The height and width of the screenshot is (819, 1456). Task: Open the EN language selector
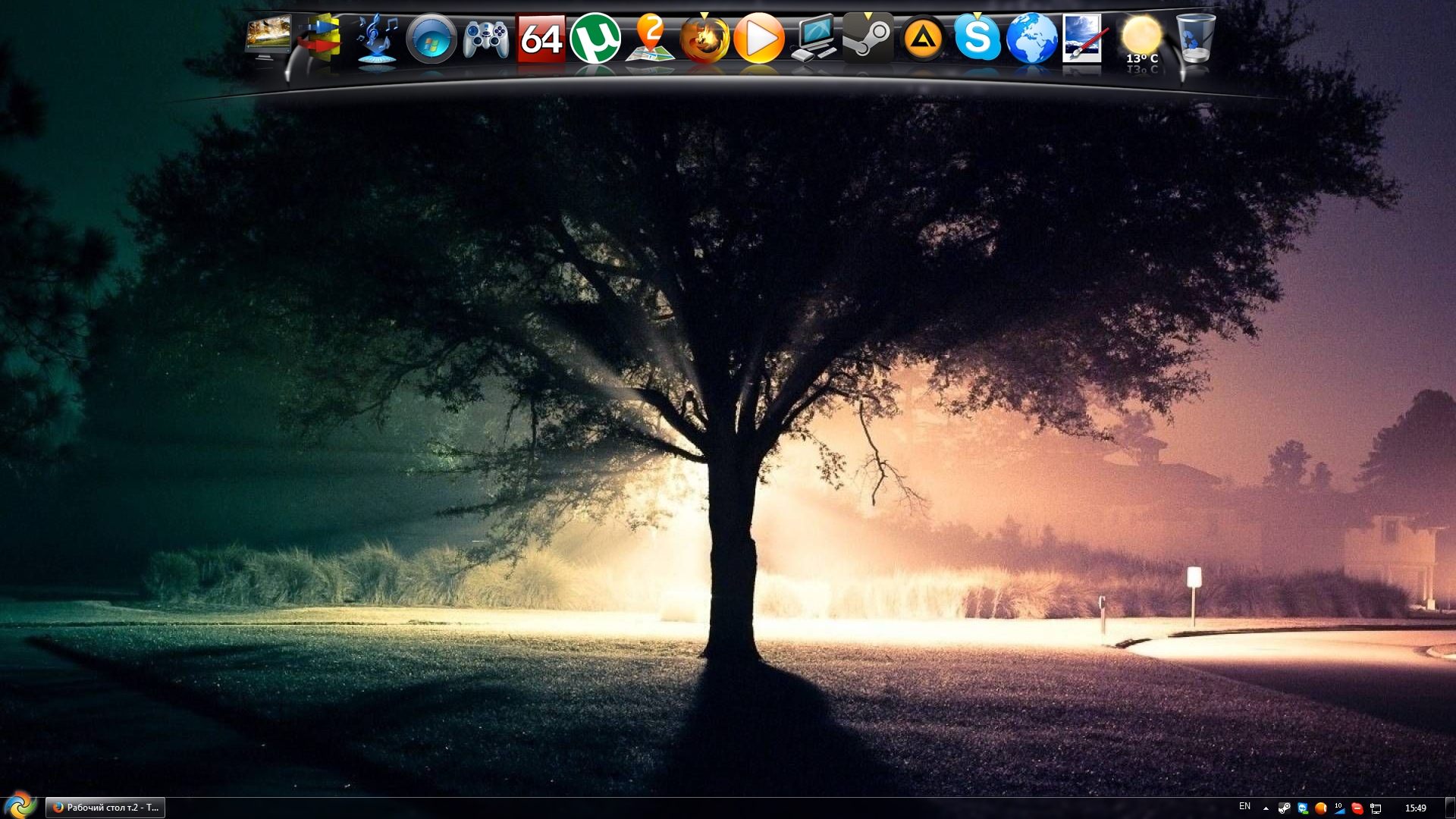[x=1244, y=806]
